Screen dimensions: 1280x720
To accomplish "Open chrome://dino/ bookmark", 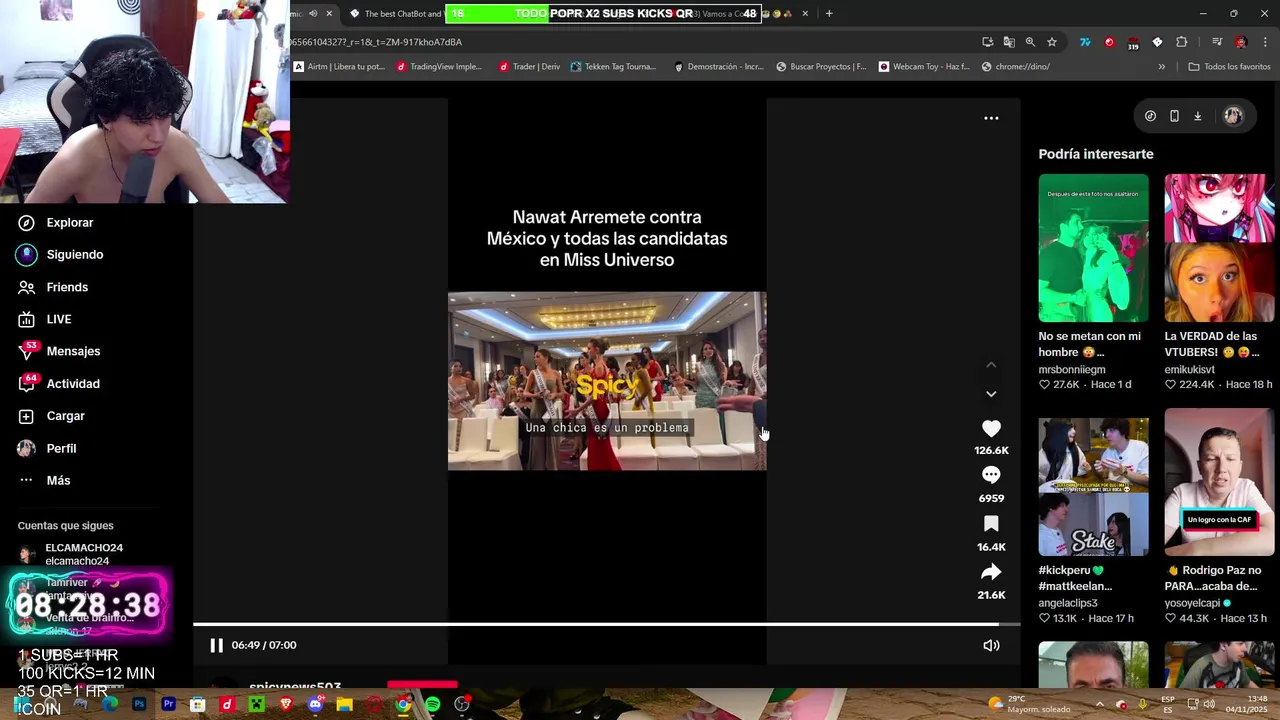I will pyautogui.click(x=1015, y=67).
